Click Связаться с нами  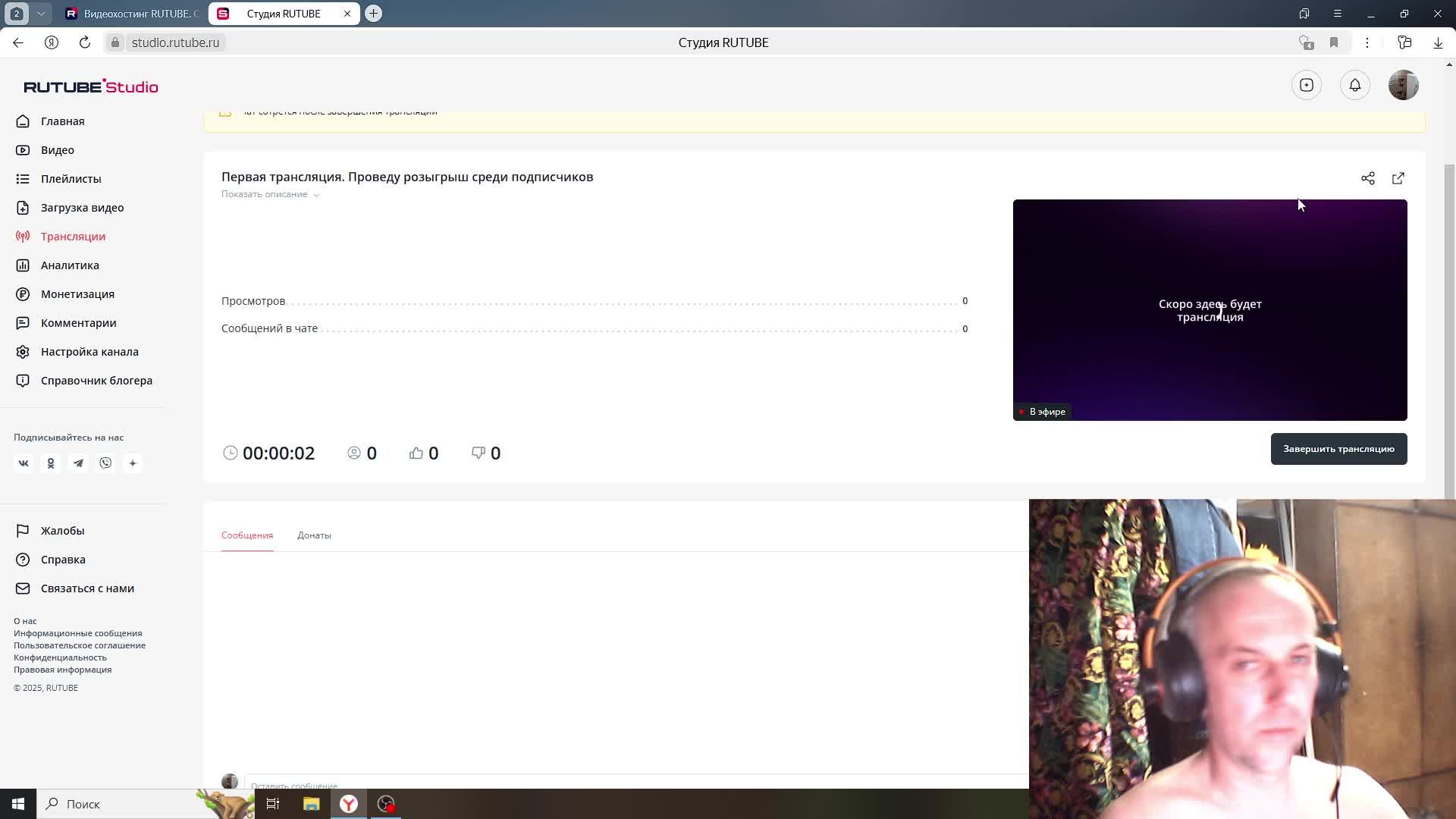point(87,588)
